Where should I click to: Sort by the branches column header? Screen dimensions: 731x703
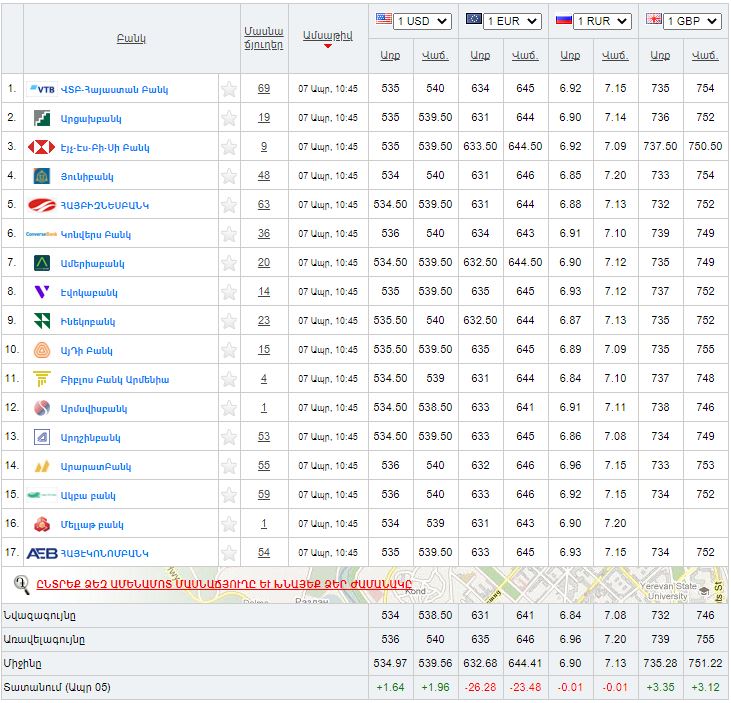[264, 38]
